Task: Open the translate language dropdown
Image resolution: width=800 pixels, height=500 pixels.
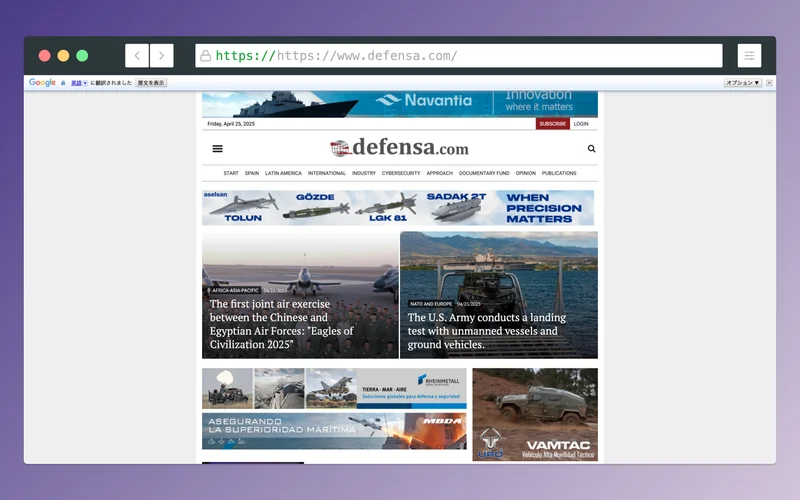Action: tap(79, 83)
